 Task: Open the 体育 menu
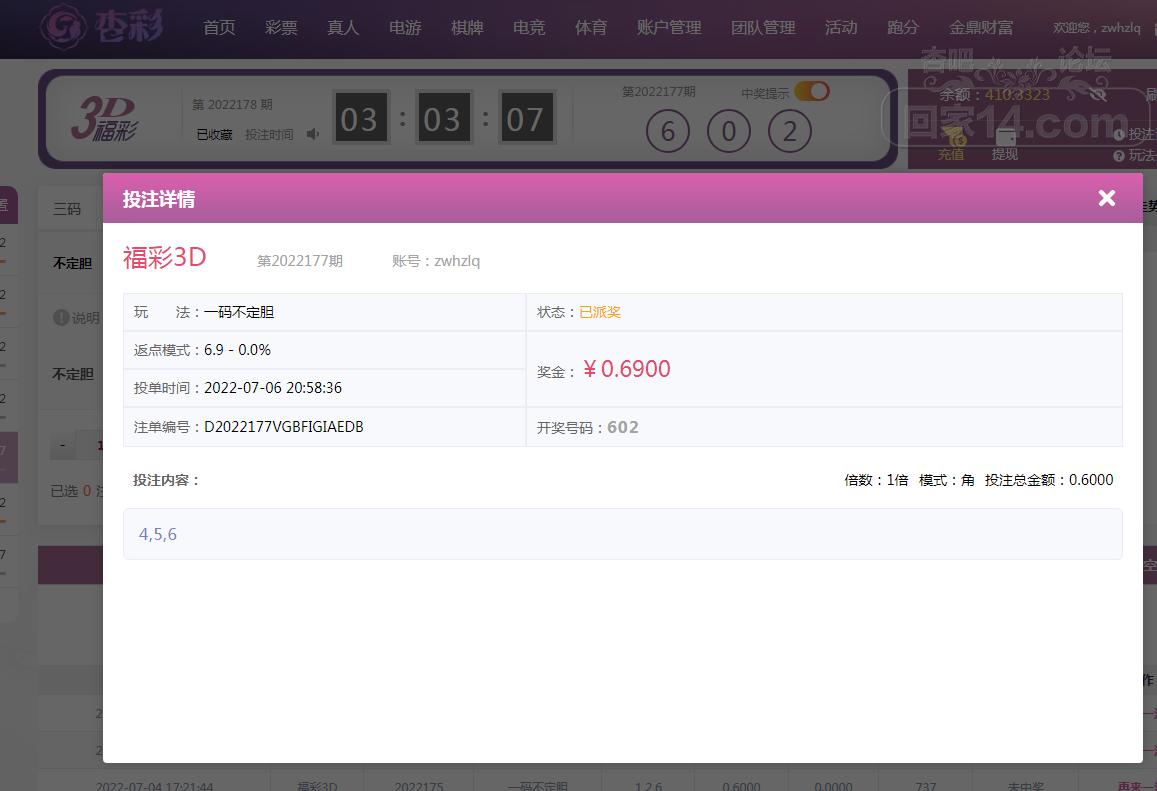coord(591,28)
